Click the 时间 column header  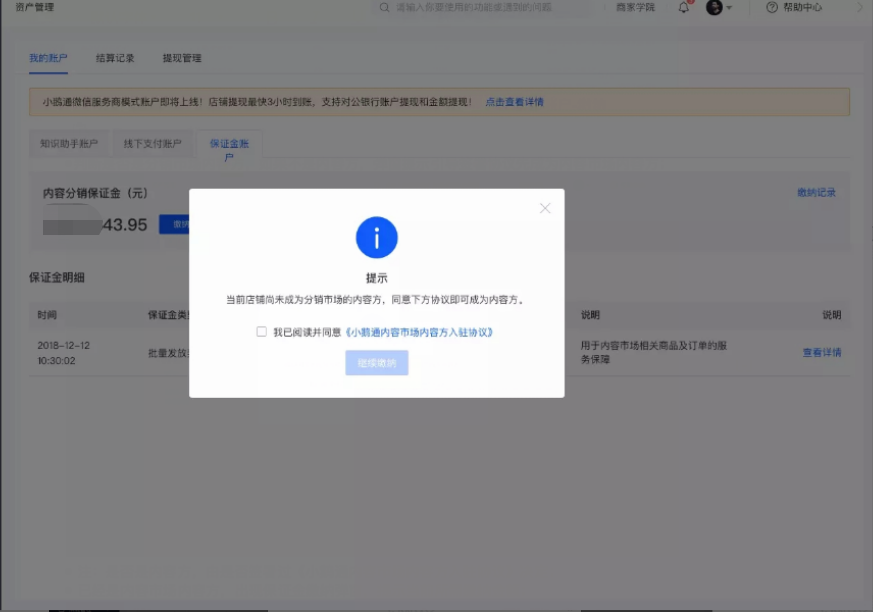pyautogui.click(x=47, y=315)
